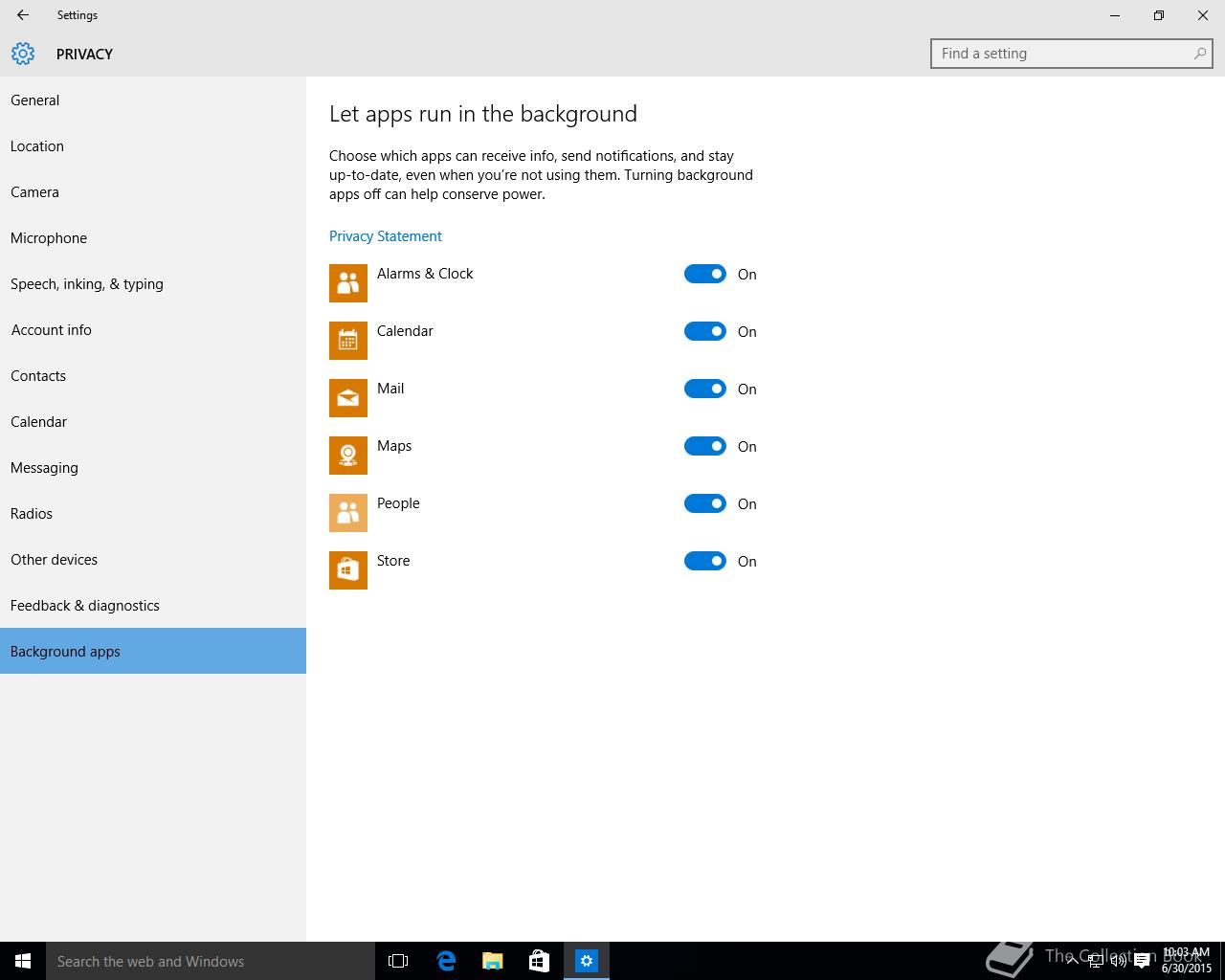This screenshot has height=980, width=1225.
Task: Open Microphone privacy settings
Action: pyautogui.click(x=153, y=238)
